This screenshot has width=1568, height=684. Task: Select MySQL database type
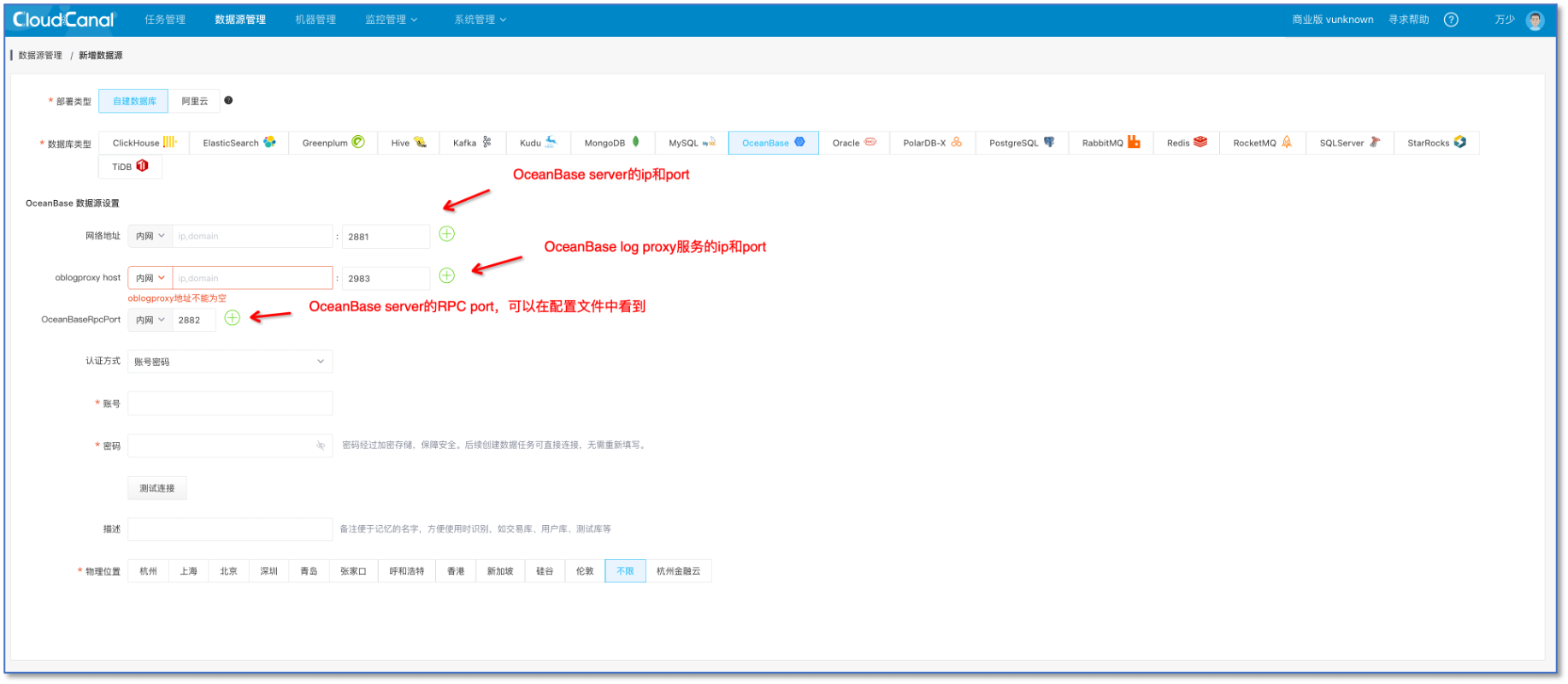coord(692,143)
